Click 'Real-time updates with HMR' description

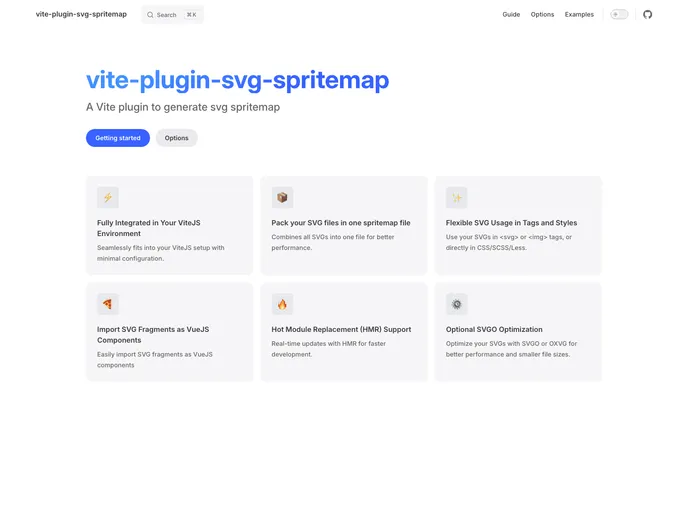tap(329, 349)
